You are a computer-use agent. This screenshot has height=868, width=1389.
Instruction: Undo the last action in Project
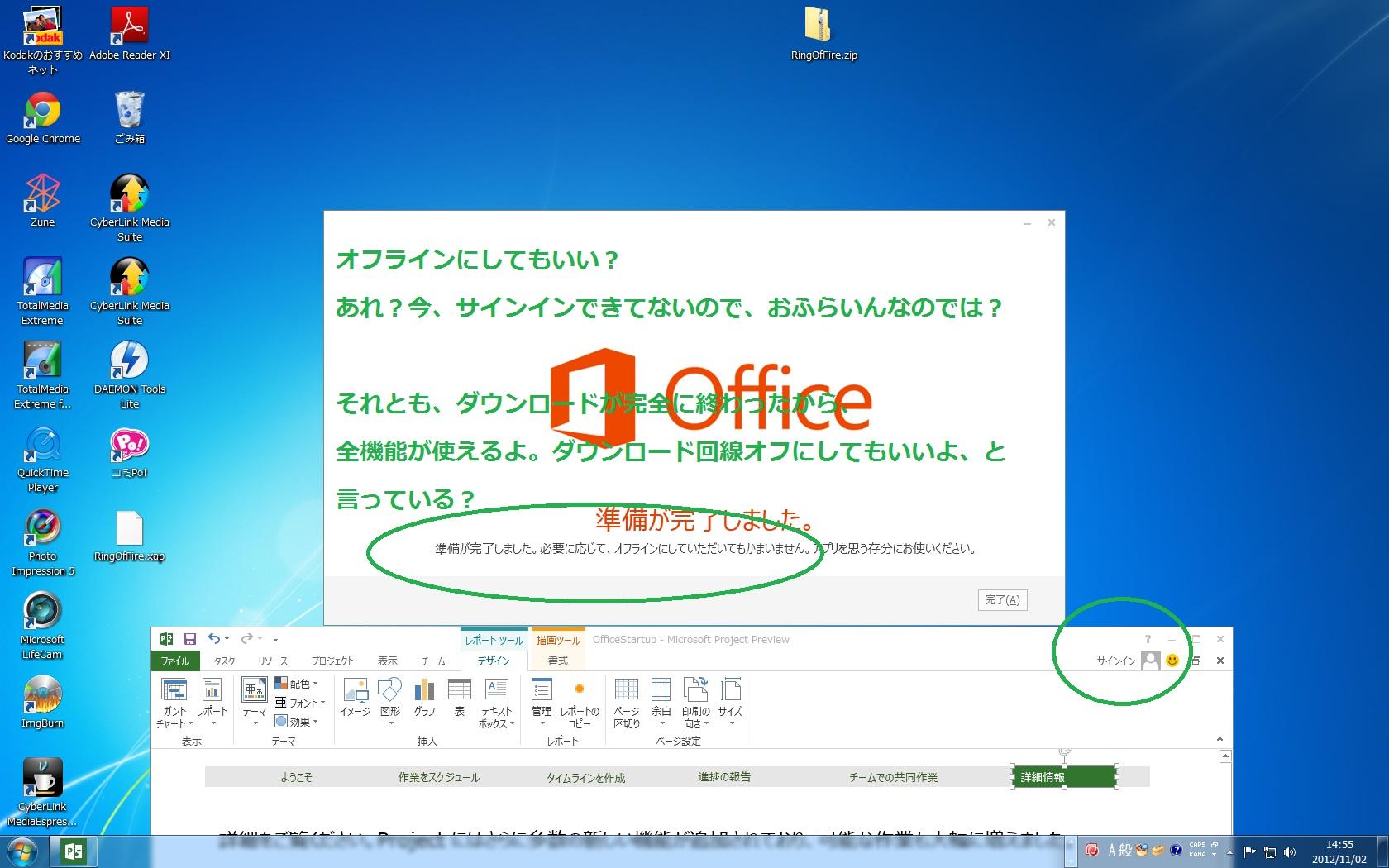coord(214,639)
